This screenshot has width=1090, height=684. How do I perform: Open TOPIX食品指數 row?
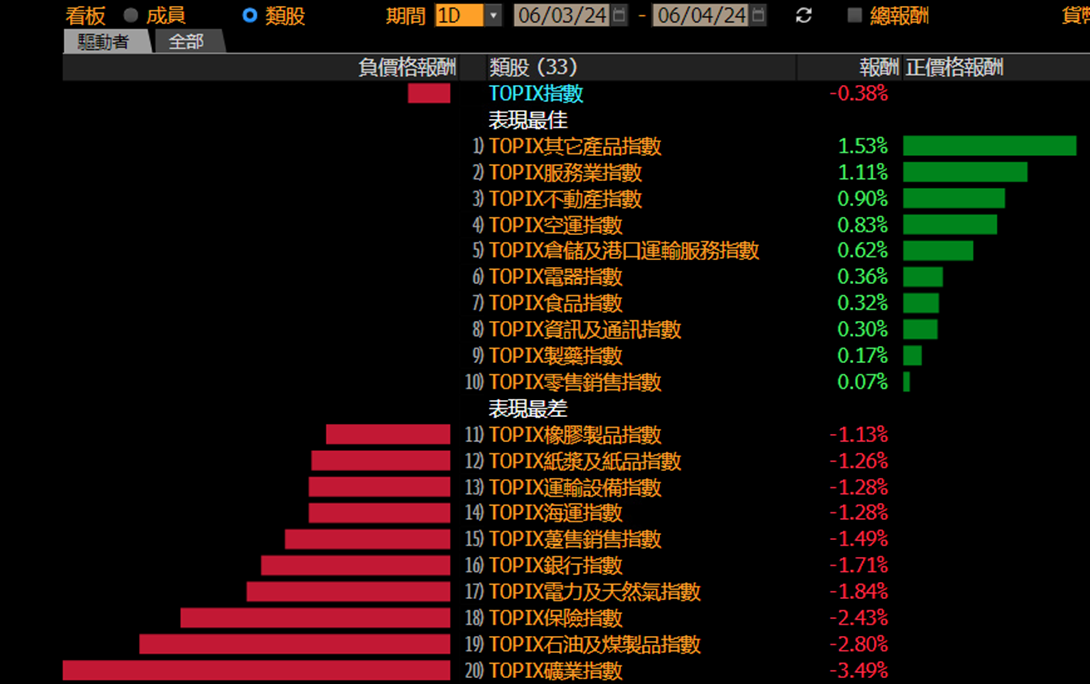tap(555, 304)
